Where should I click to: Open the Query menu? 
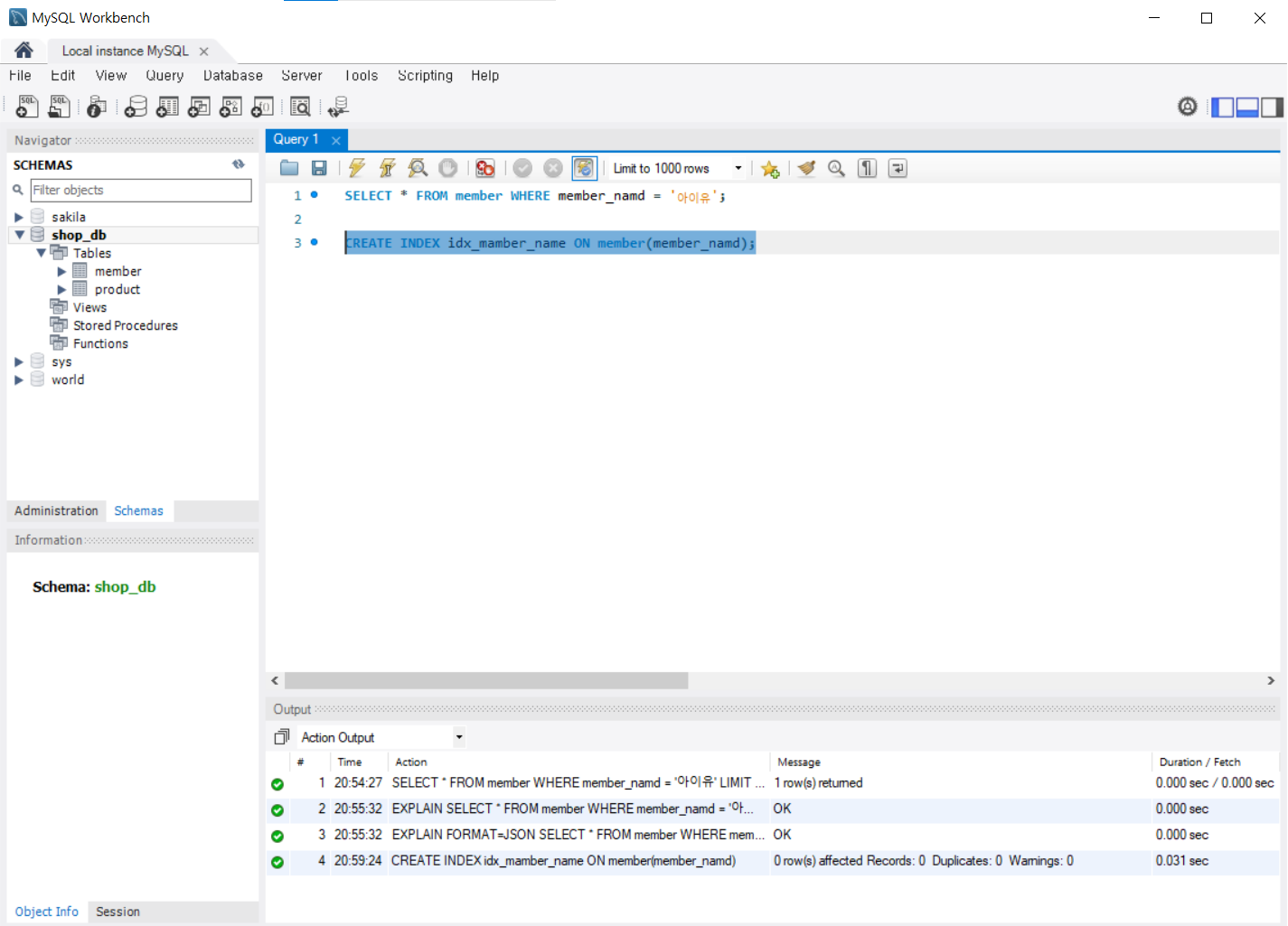[165, 75]
